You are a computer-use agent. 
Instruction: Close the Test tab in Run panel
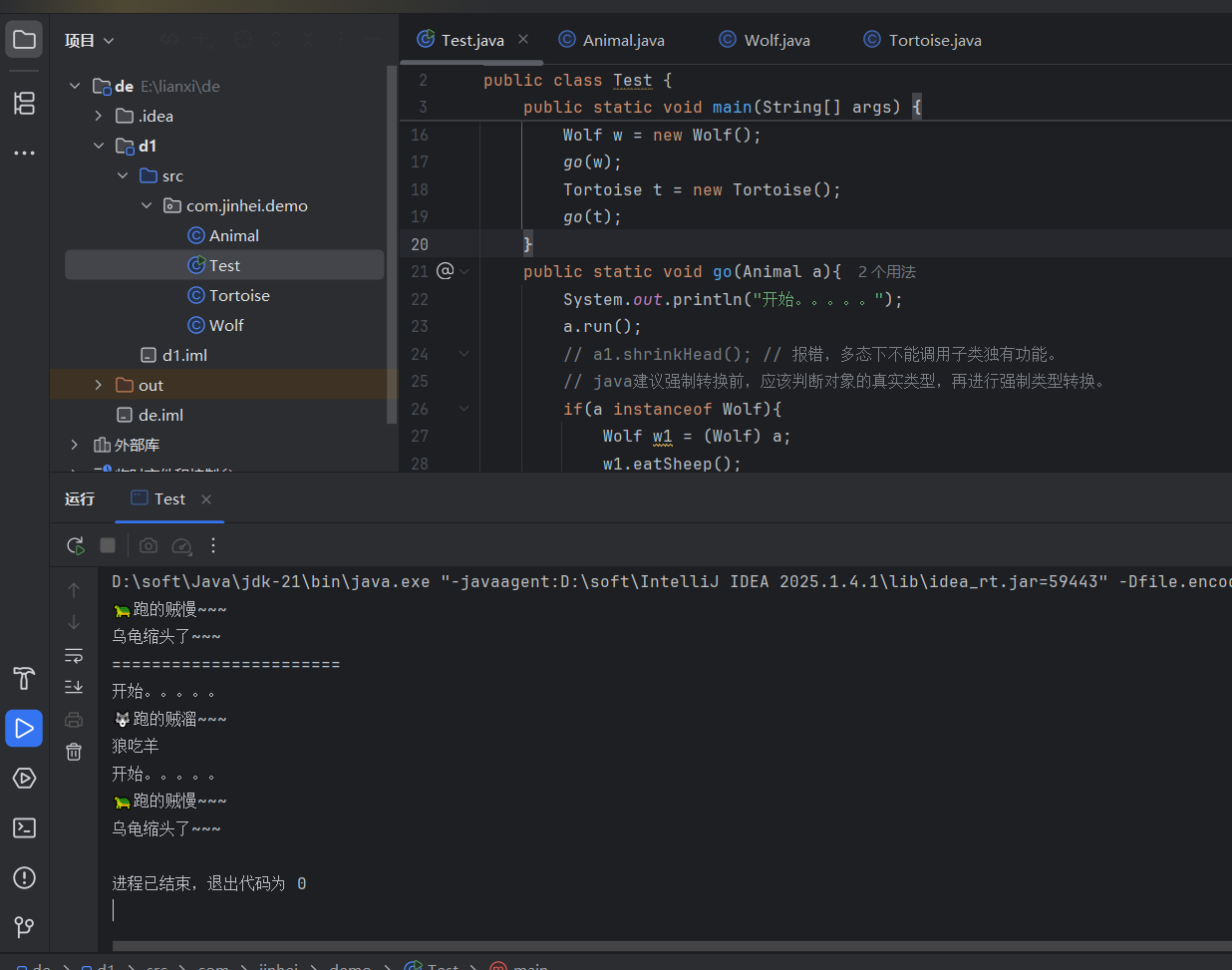click(x=206, y=499)
